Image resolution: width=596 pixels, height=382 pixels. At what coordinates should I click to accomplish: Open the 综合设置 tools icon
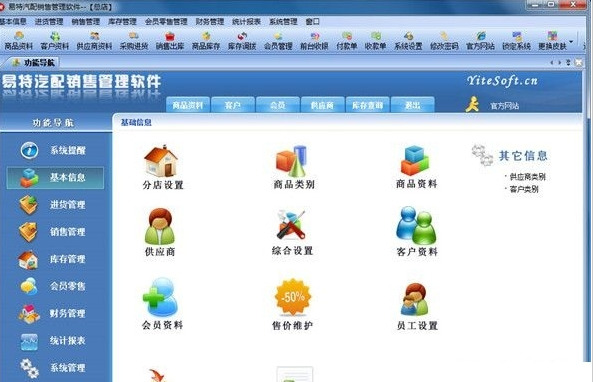291,225
